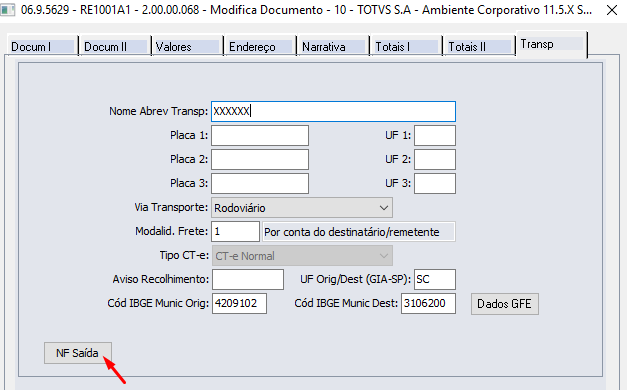Click the UF 2 field
The width and height of the screenshot is (627, 390).
click(435, 160)
